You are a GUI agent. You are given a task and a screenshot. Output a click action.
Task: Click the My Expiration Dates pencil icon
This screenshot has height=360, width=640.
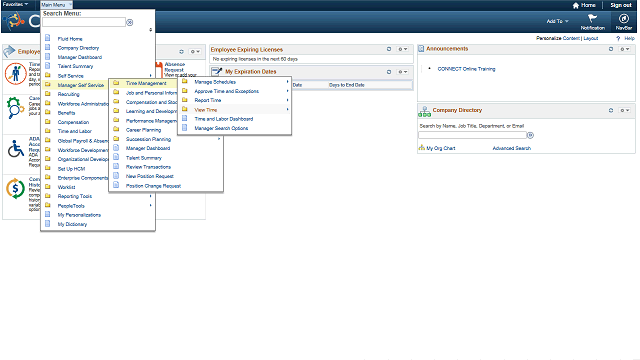[217, 71]
